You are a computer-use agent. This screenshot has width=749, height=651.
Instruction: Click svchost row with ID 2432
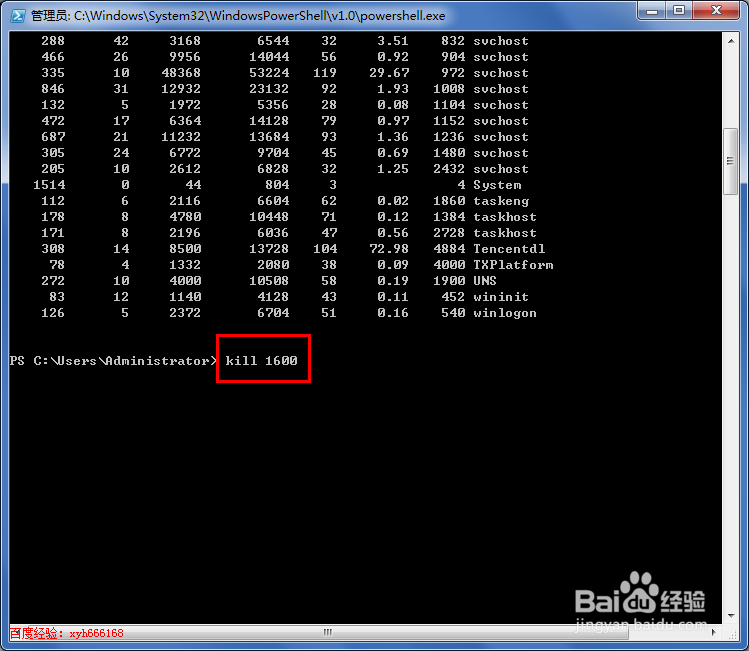285,169
